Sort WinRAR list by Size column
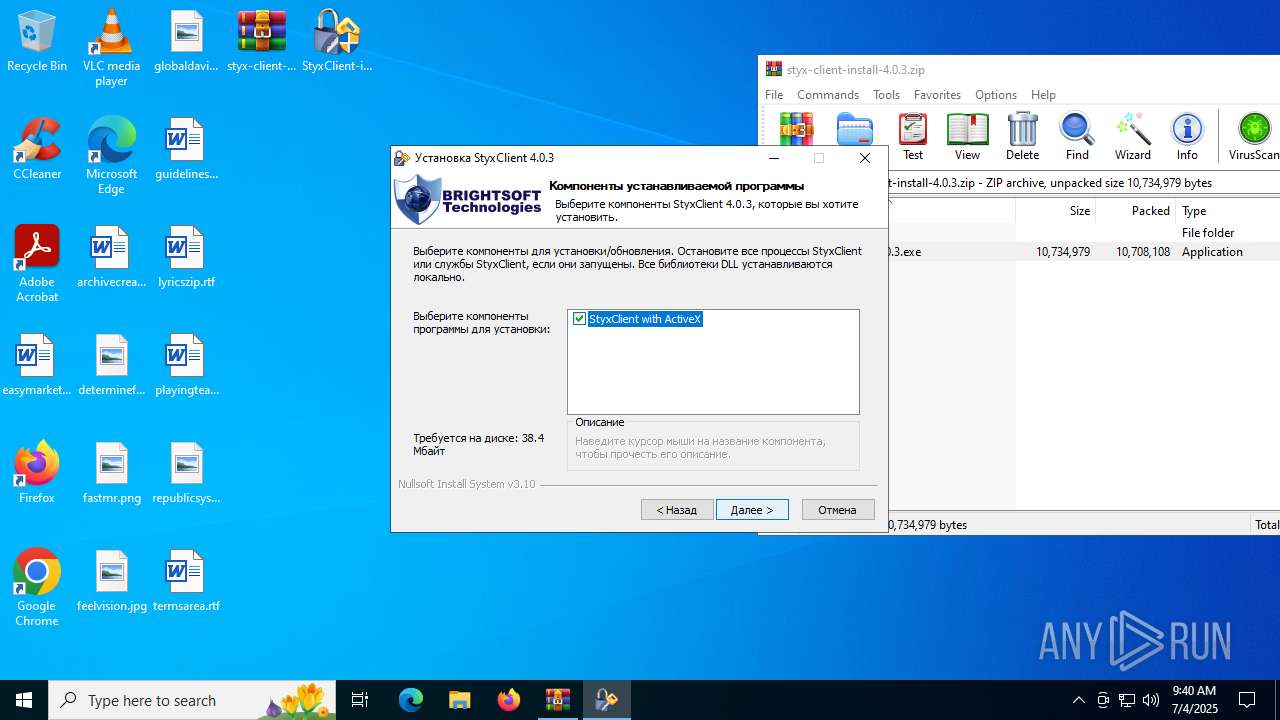The height and width of the screenshot is (720, 1280). click(1055, 211)
